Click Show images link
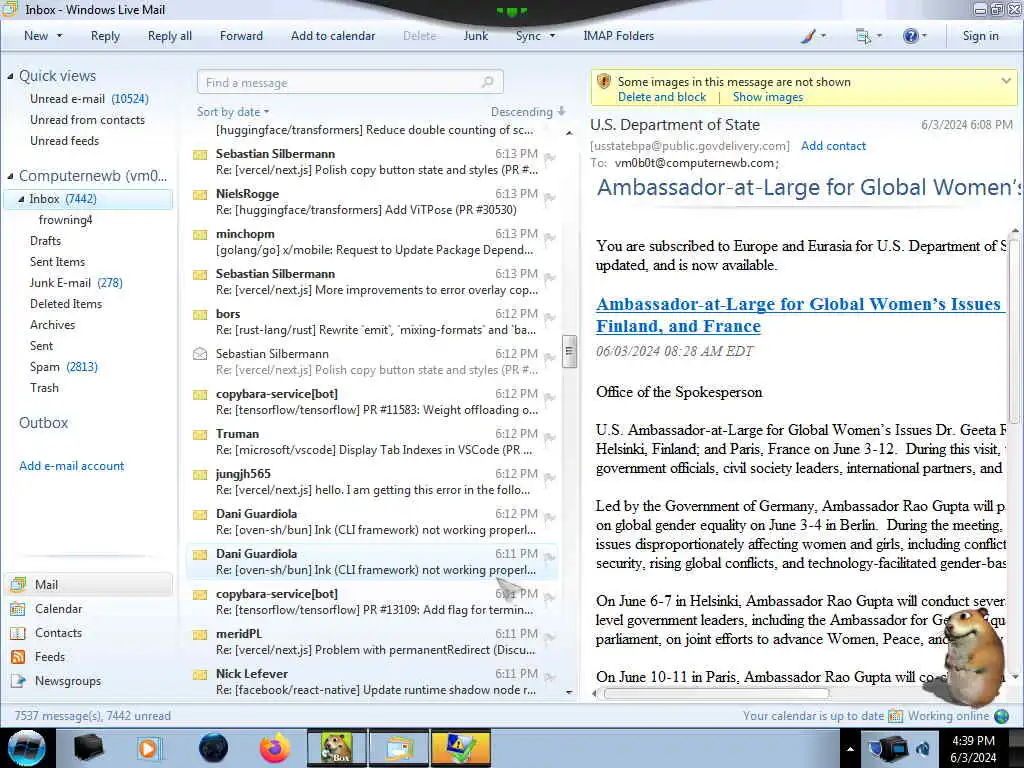 [767, 97]
